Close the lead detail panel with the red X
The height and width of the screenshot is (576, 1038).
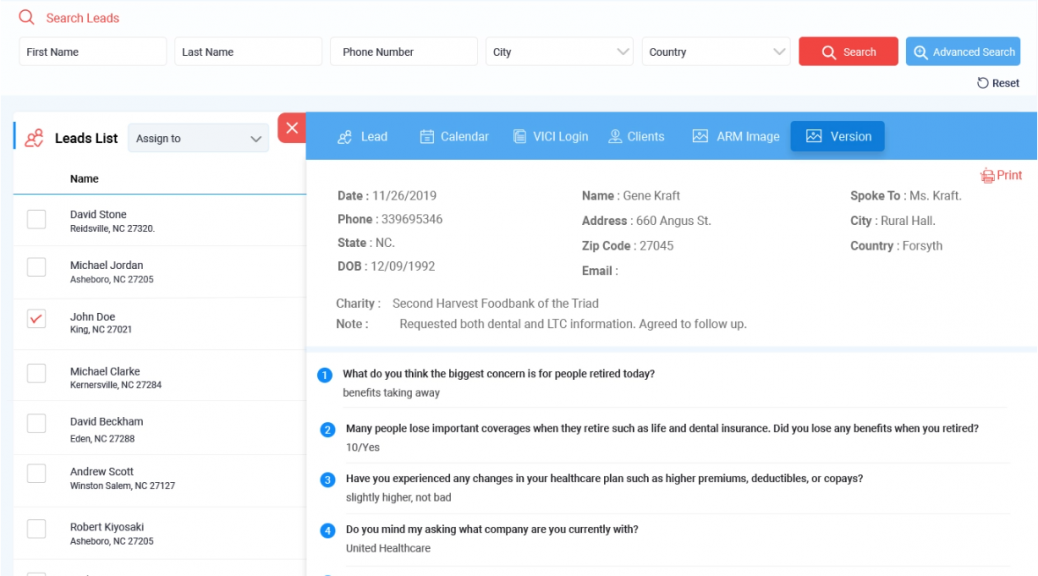(292, 128)
